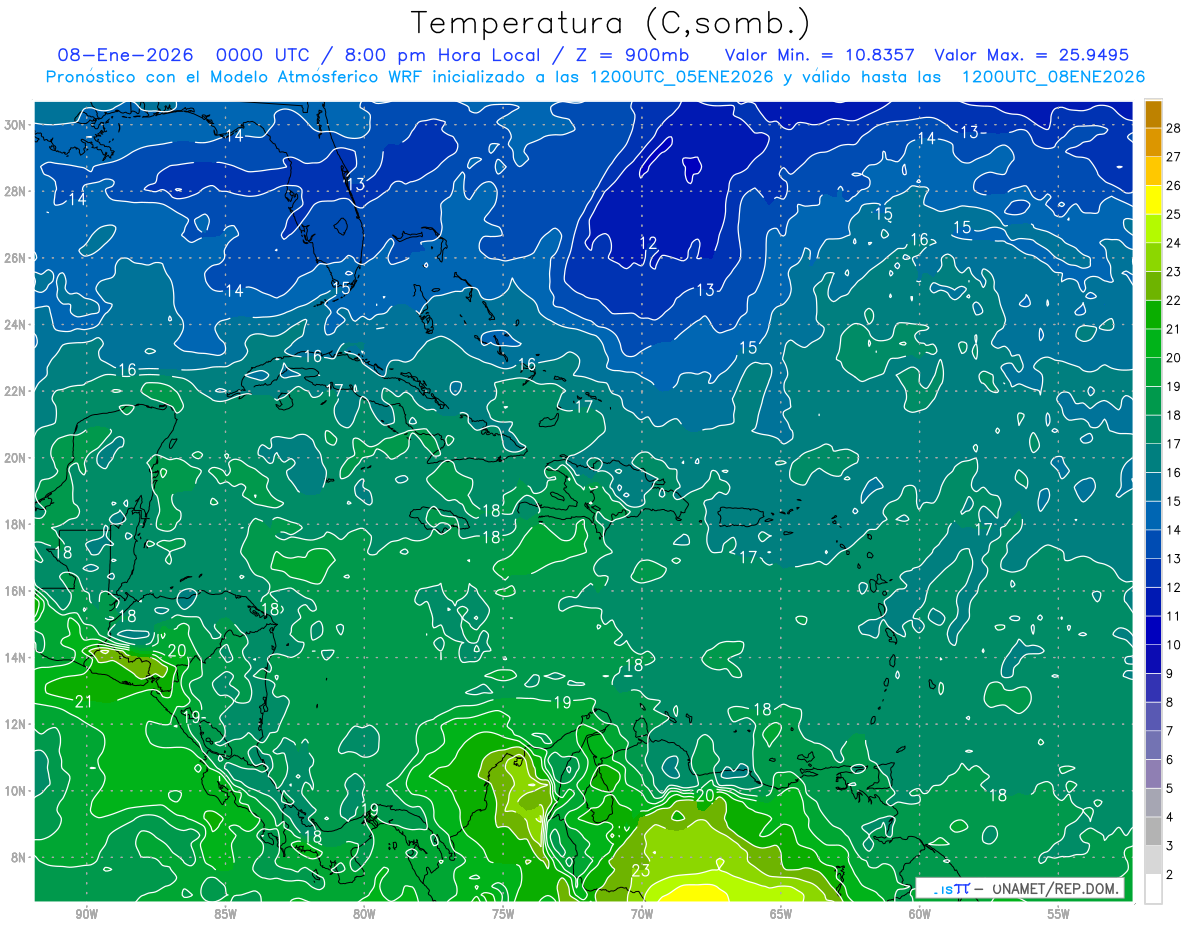This screenshot has height=927, width=1200.
Task: Click the "55W" longitude axis label
Action: click(x=1059, y=914)
